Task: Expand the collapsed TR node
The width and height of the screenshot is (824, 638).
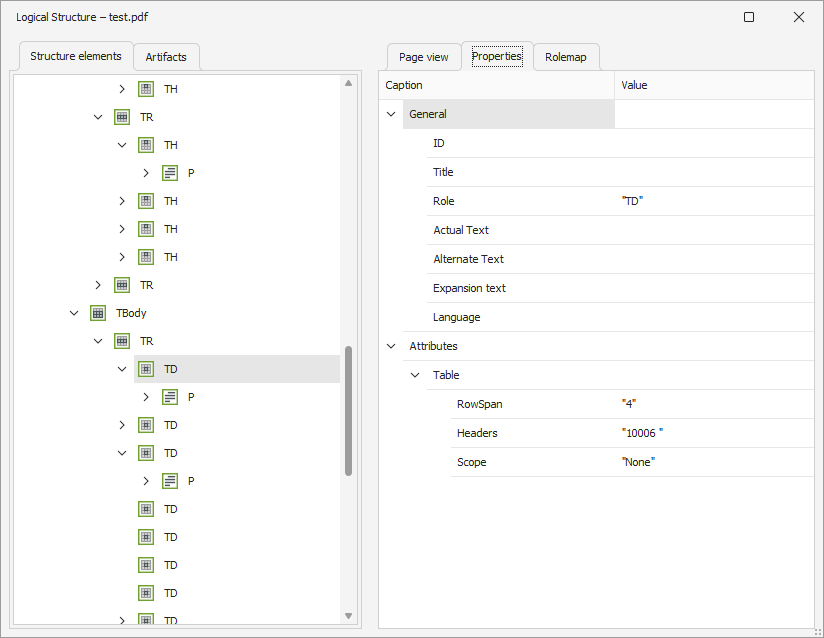Action: coord(98,285)
